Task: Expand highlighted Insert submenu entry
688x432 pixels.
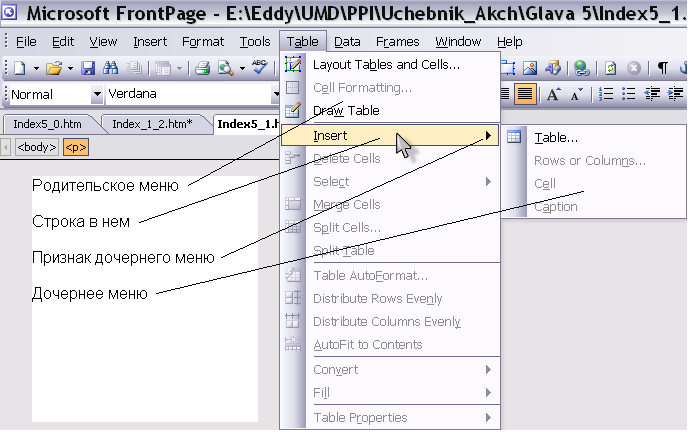Action: point(390,136)
